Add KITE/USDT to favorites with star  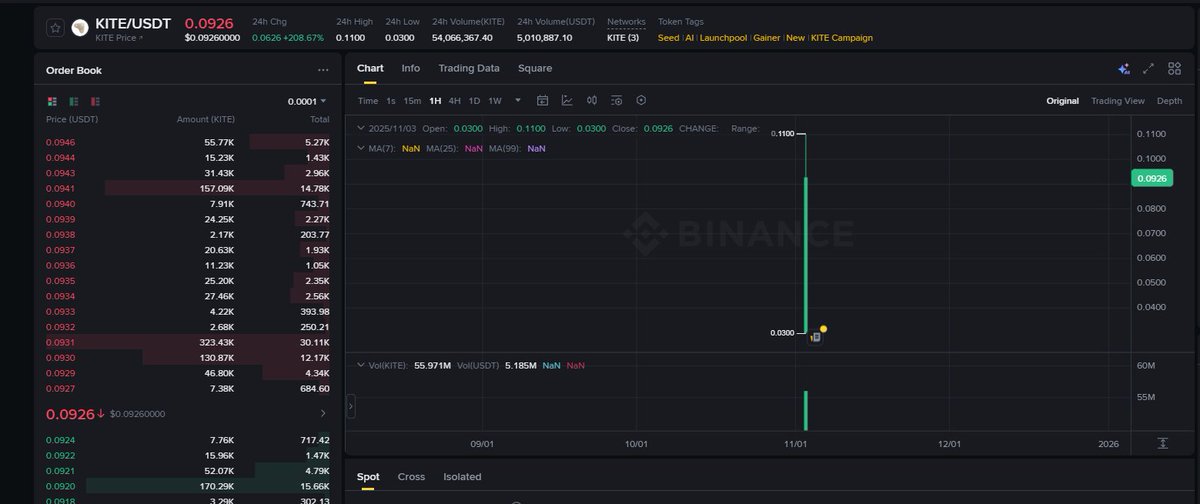point(56,28)
